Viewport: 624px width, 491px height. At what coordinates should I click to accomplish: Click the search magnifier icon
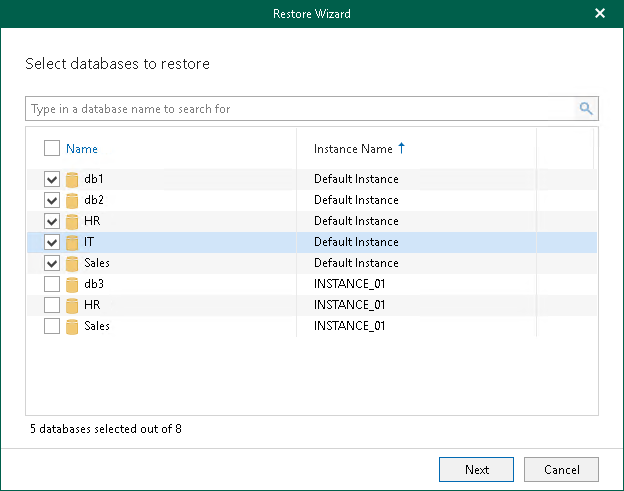click(586, 109)
